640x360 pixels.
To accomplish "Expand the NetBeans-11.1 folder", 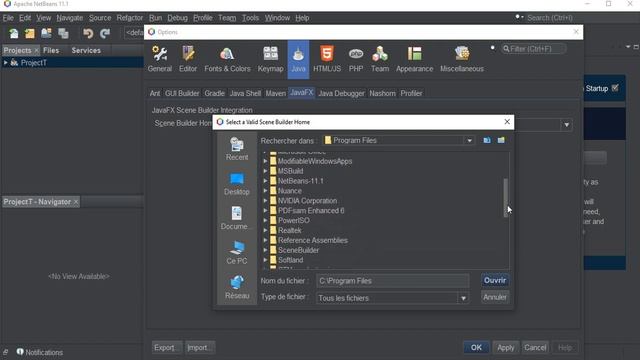I will [265, 181].
